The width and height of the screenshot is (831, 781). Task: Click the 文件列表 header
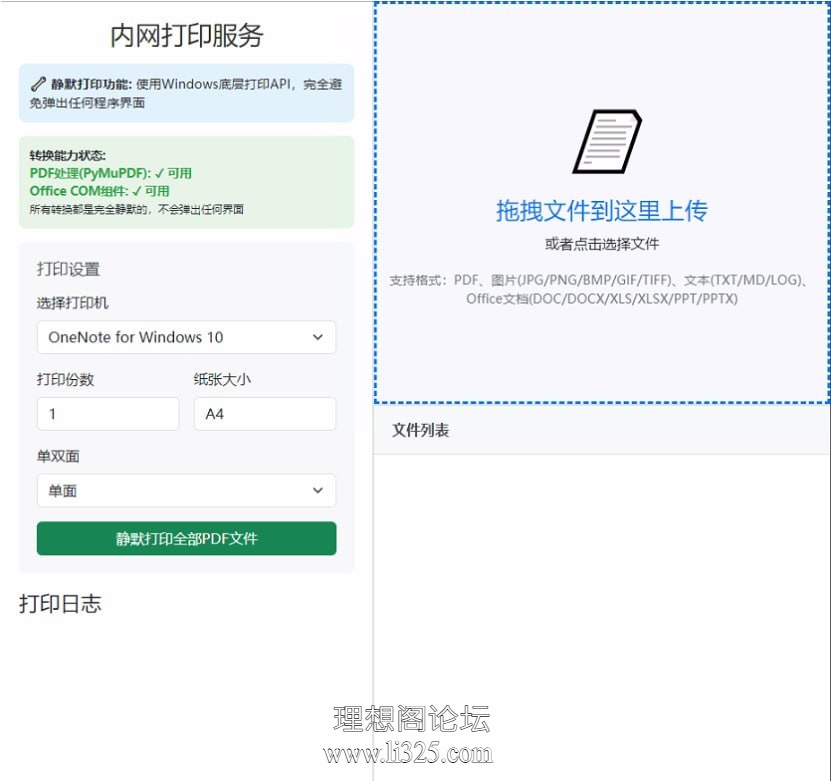(420, 430)
